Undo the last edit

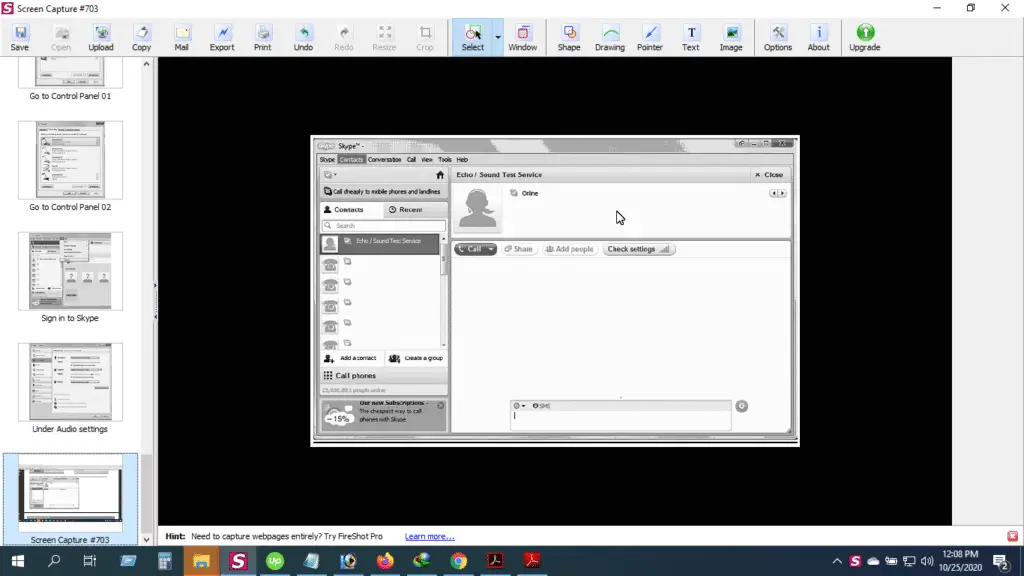303,37
